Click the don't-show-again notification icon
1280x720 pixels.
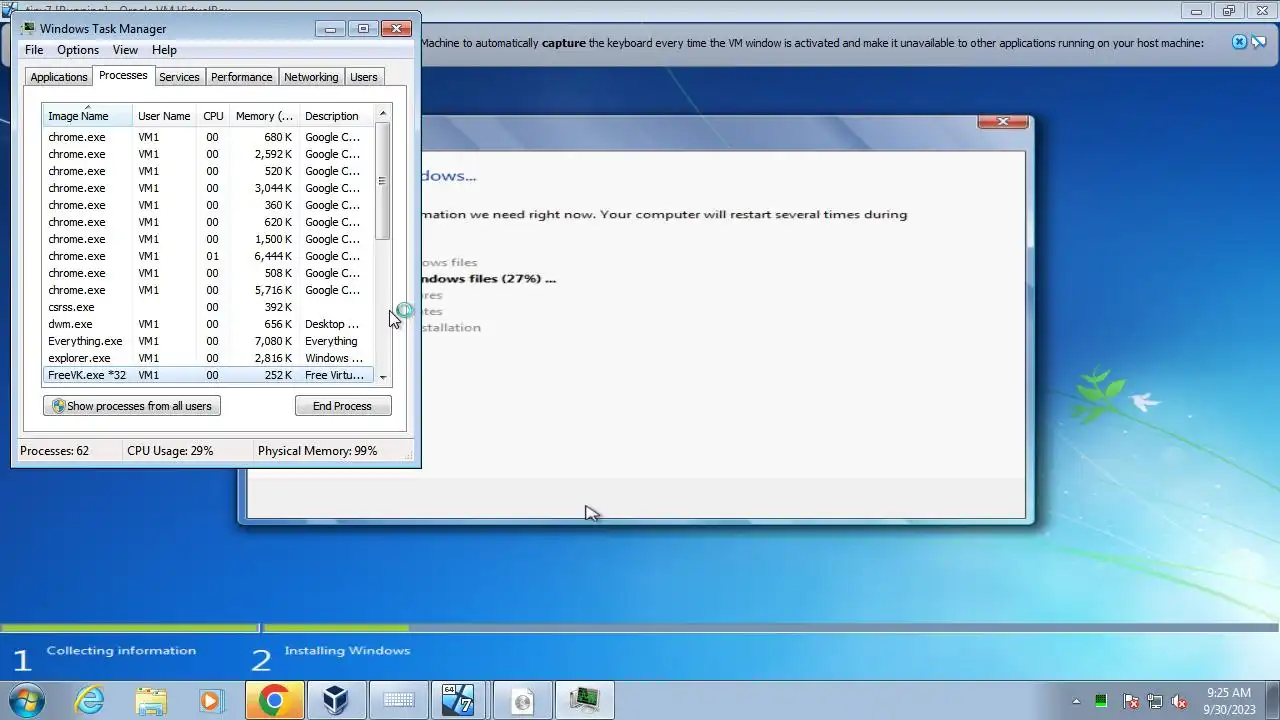[1260, 42]
